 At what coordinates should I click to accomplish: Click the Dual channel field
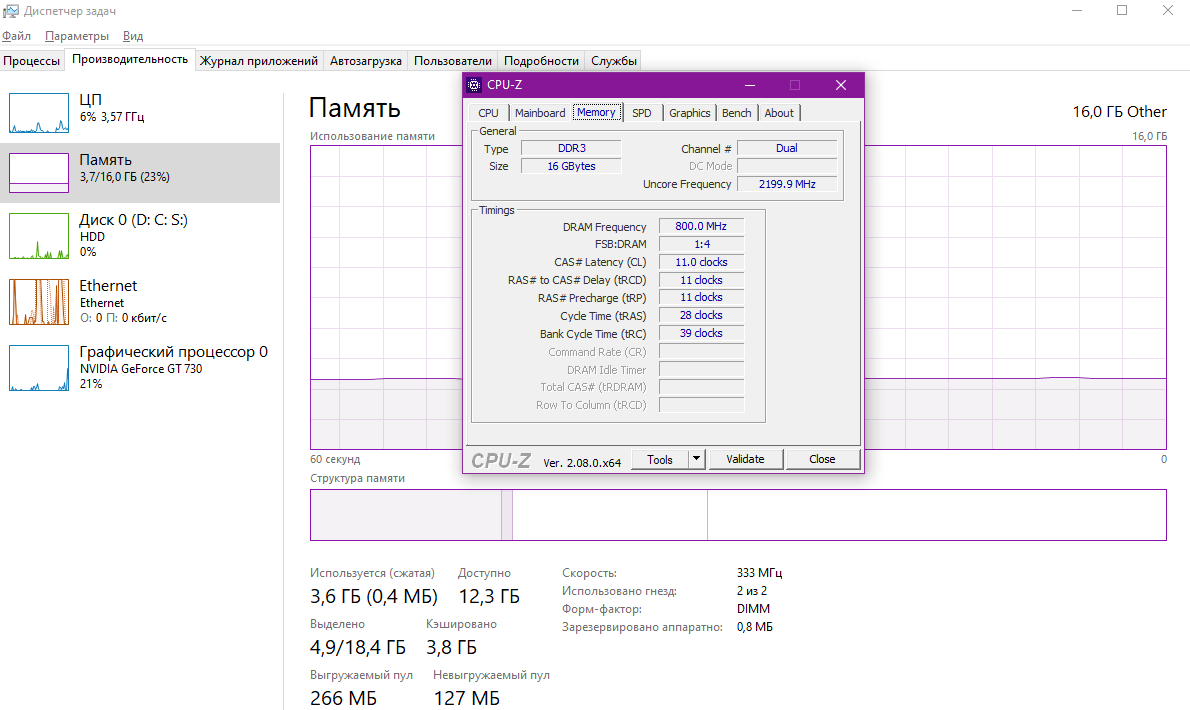(x=787, y=149)
